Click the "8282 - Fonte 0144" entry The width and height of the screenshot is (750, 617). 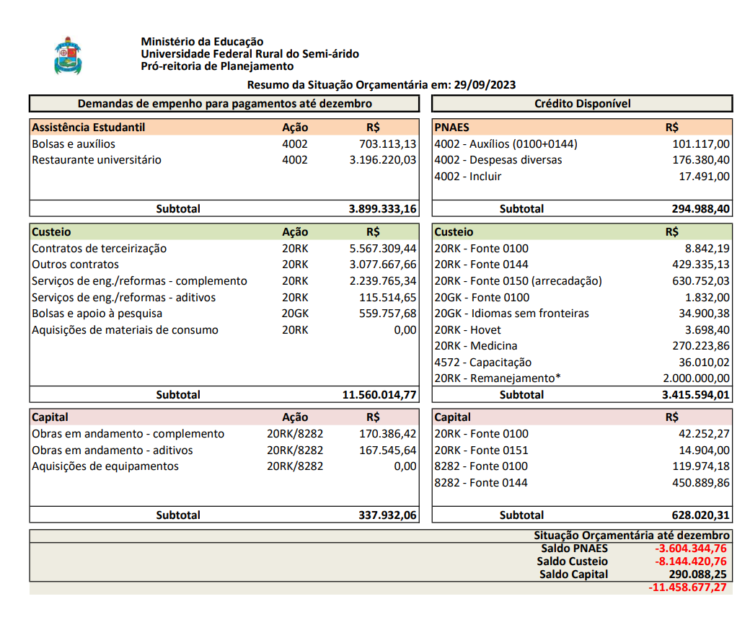pyautogui.click(x=481, y=483)
